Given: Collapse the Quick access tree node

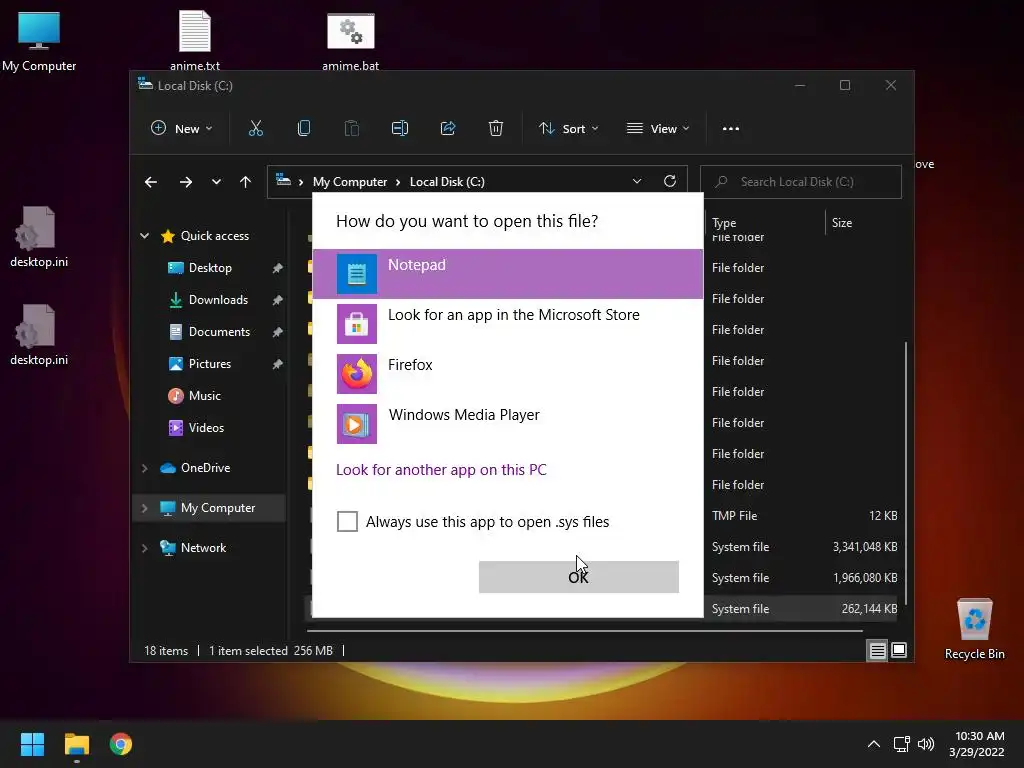Looking at the screenshot, I should 144,236.
